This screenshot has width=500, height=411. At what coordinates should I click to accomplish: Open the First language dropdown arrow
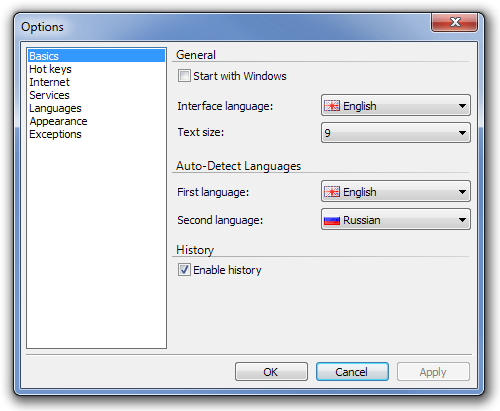pos(462,192)
